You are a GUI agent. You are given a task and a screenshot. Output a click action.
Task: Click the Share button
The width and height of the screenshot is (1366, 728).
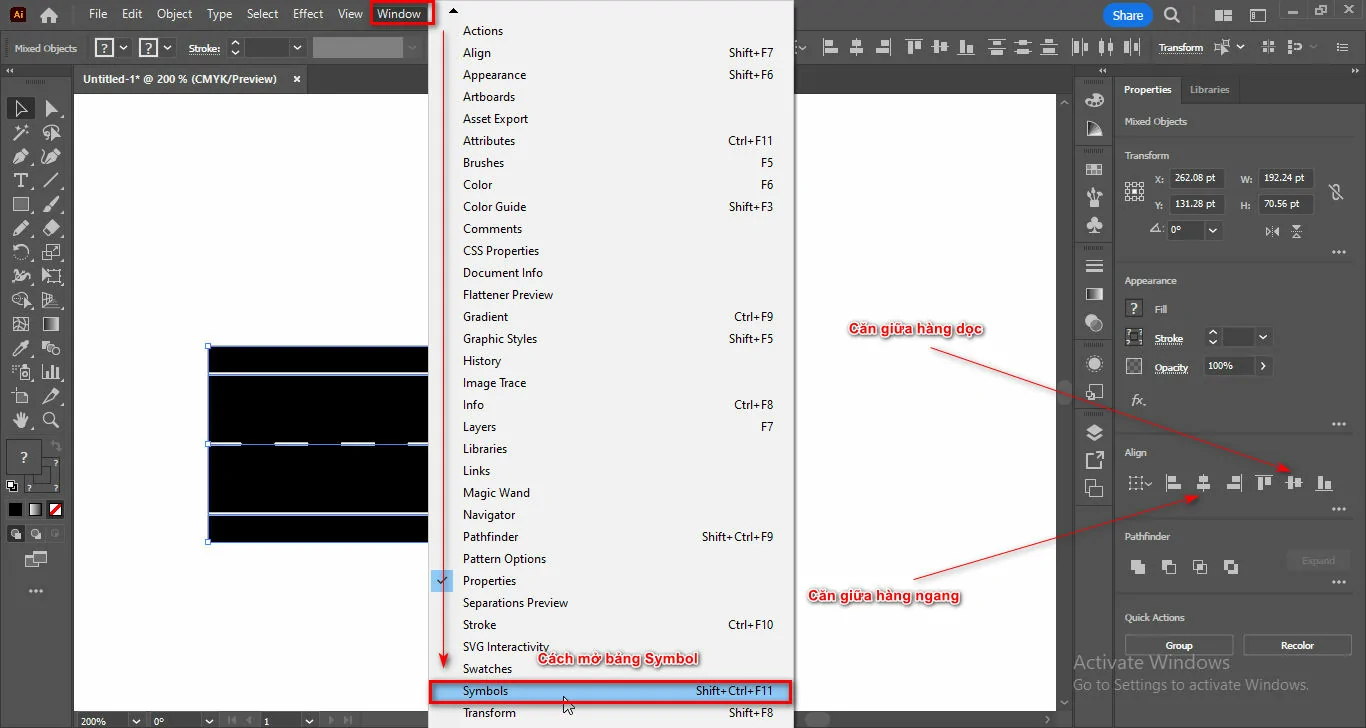tap(1128, 15)
